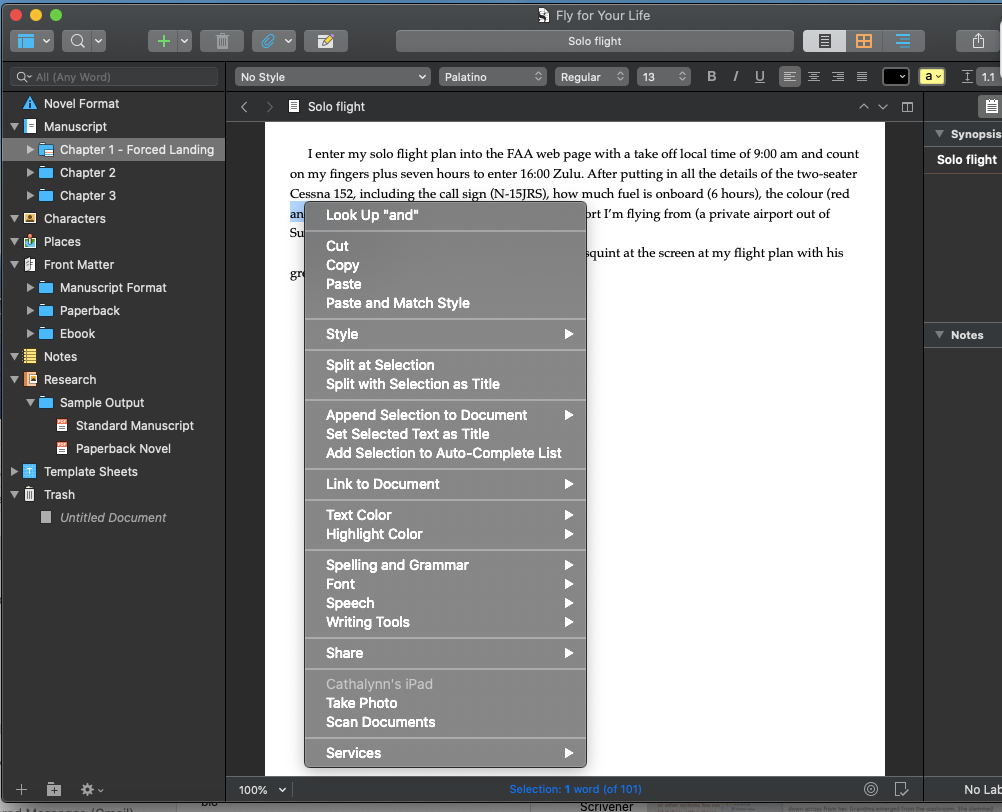Viewport: 1002px width, 812px height.
Task: Click the share icon in the toolbar
Action: click(980, 41)
